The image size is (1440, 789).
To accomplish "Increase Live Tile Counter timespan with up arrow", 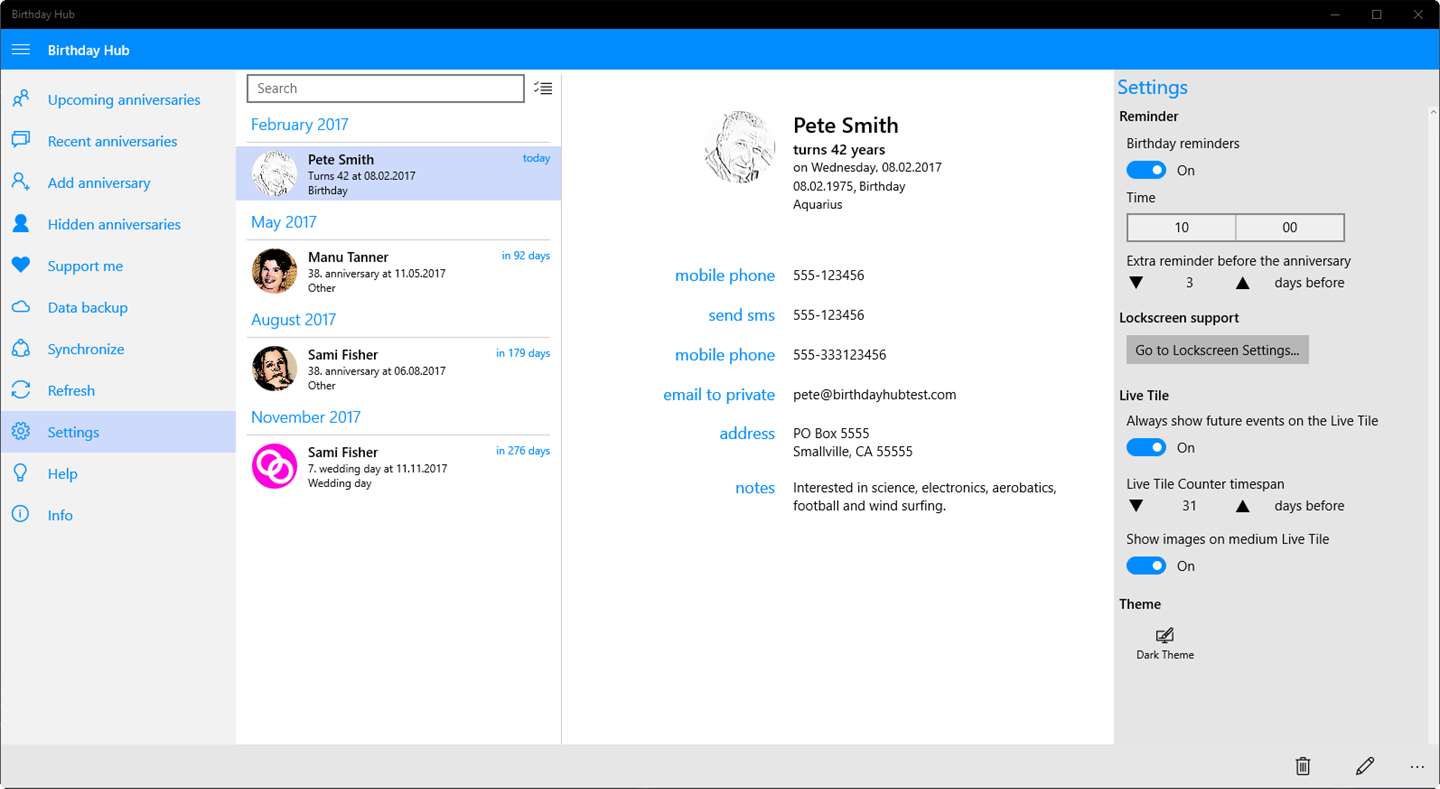I will (x=1242, y=506).
